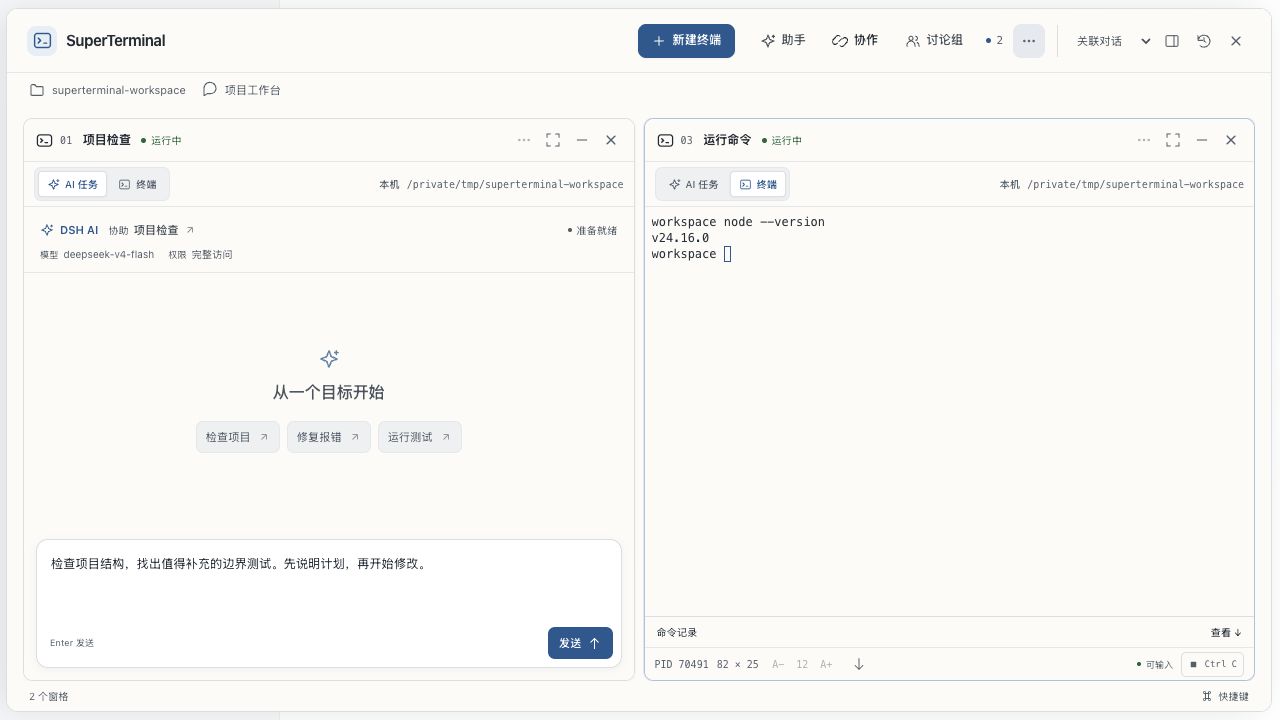Close the 项目检查 pane

[611, 140]
